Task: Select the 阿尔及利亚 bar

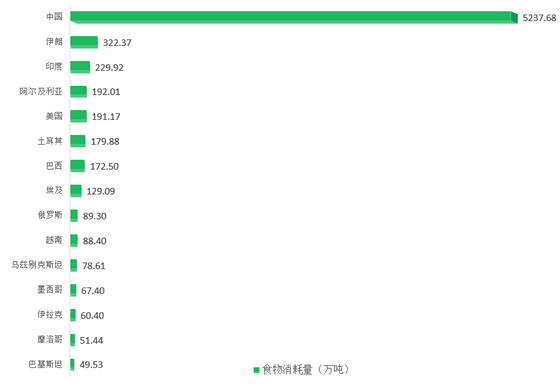Action: coord(79,92)
